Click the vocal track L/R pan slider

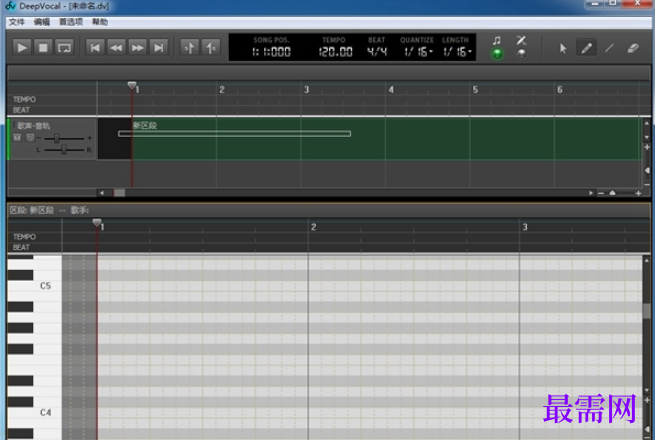pyautogui.click(x=64, y=150)
